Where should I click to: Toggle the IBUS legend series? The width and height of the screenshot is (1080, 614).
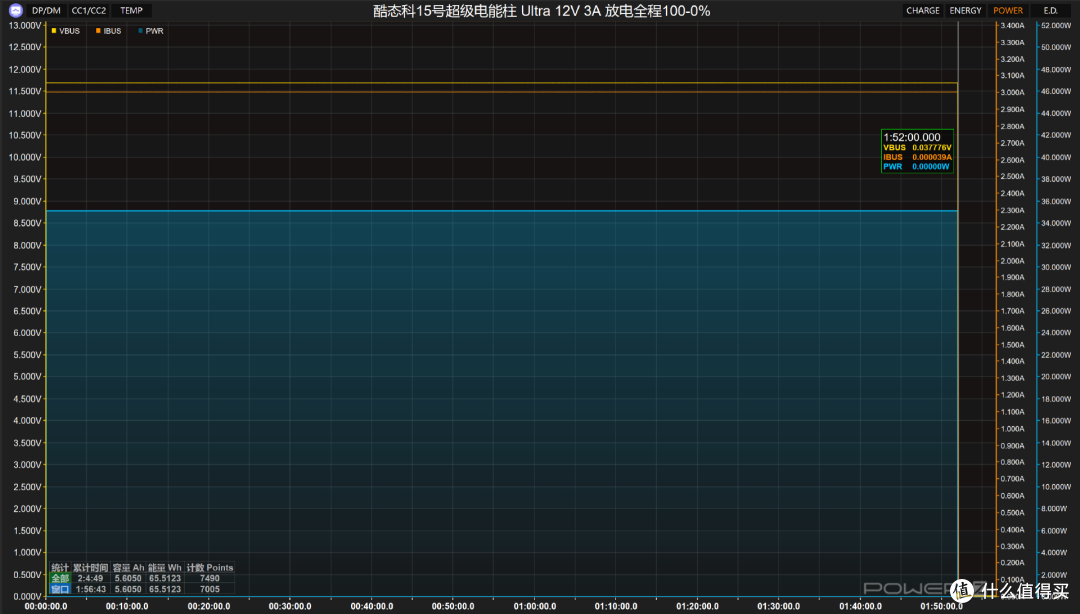coord(109,31)
